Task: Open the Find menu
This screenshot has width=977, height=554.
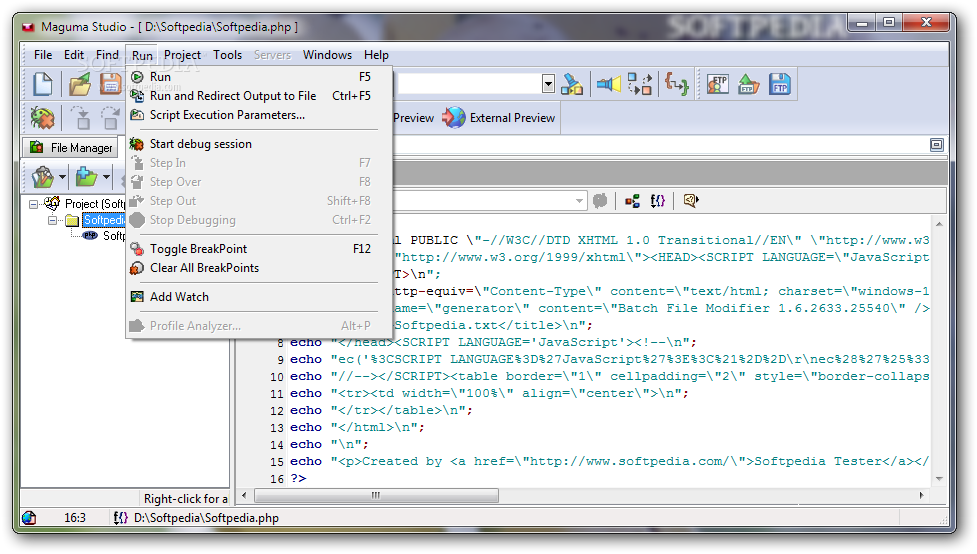Action: pos(107,55)
